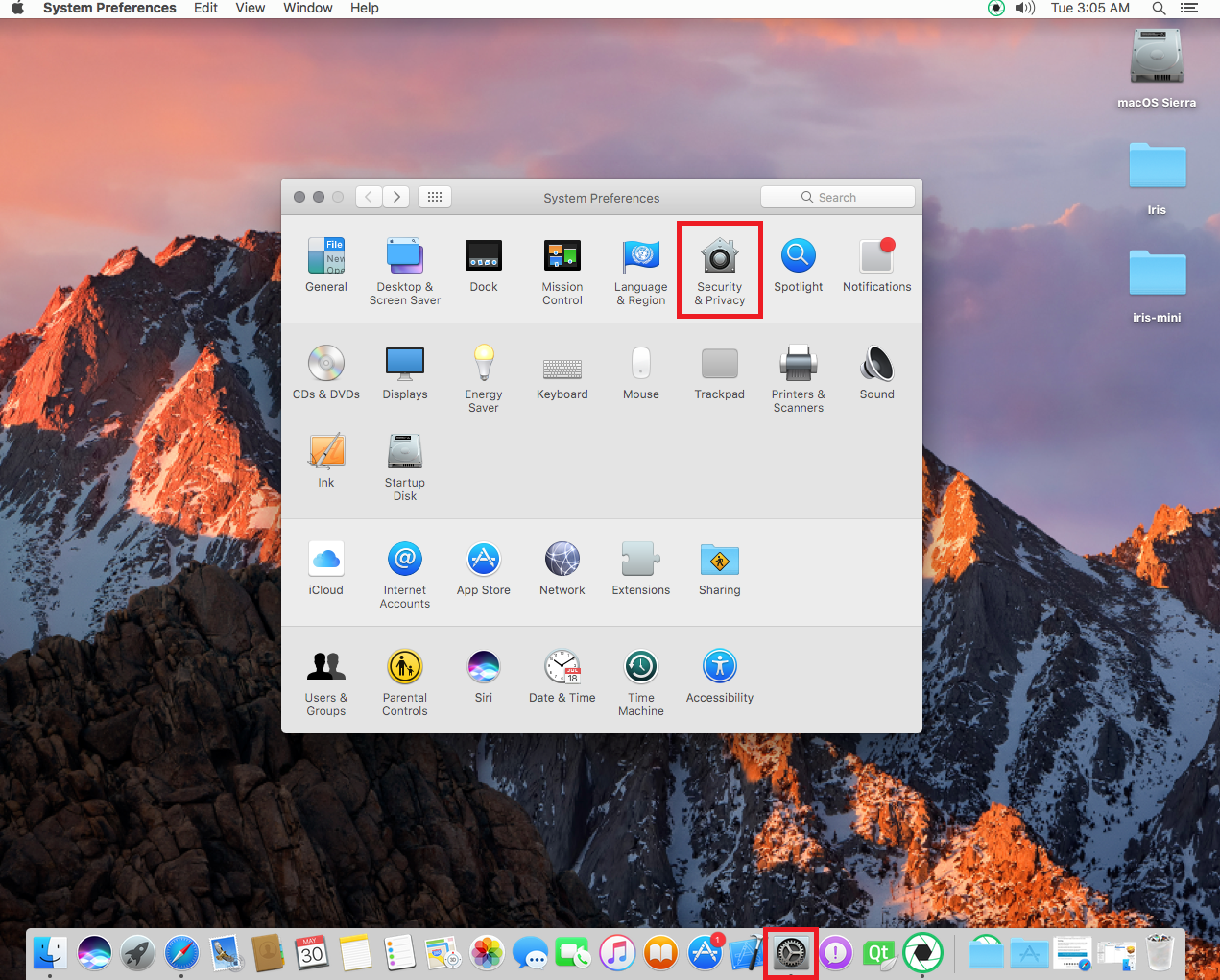Viewport: 1220px width, 980px height.
Task: Open Internet Accounts preferences
Action: pos(405,574)
